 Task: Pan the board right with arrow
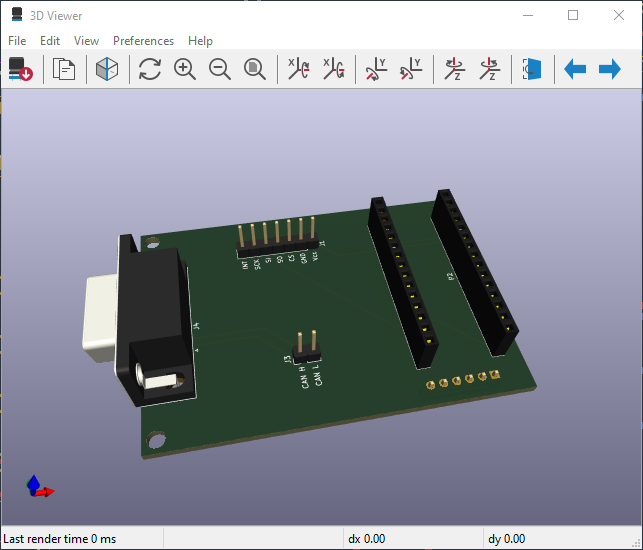(609, 69)
